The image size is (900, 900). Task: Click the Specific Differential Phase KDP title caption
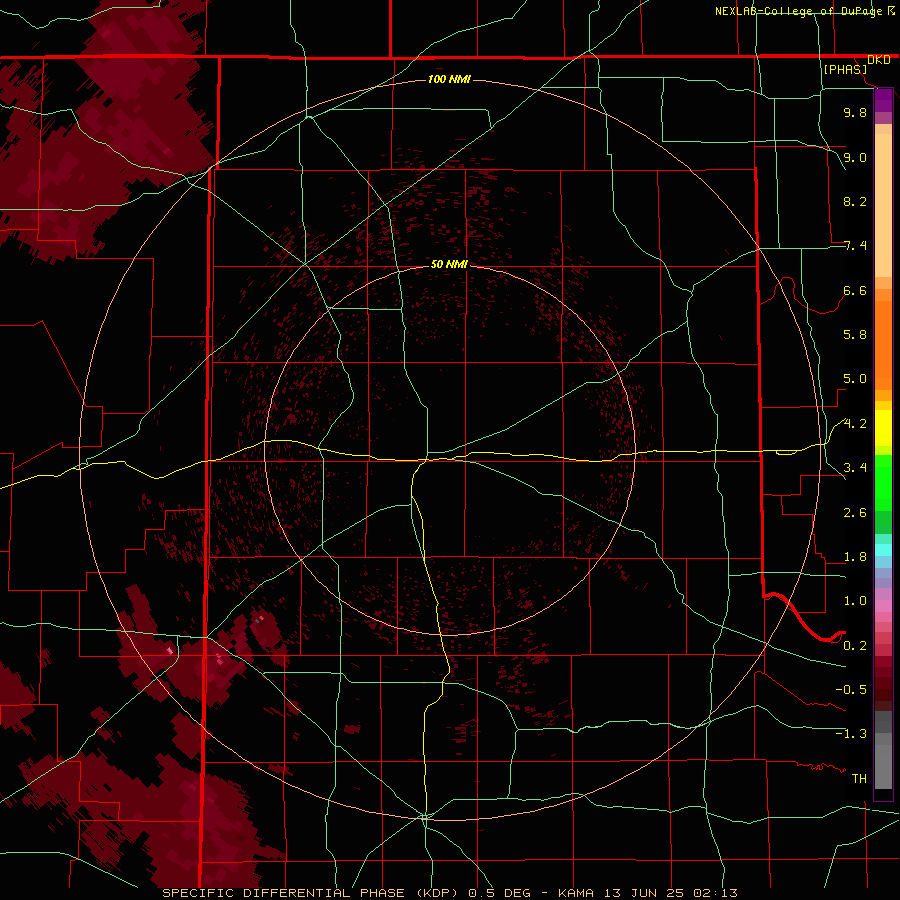(x=450, y=893)
